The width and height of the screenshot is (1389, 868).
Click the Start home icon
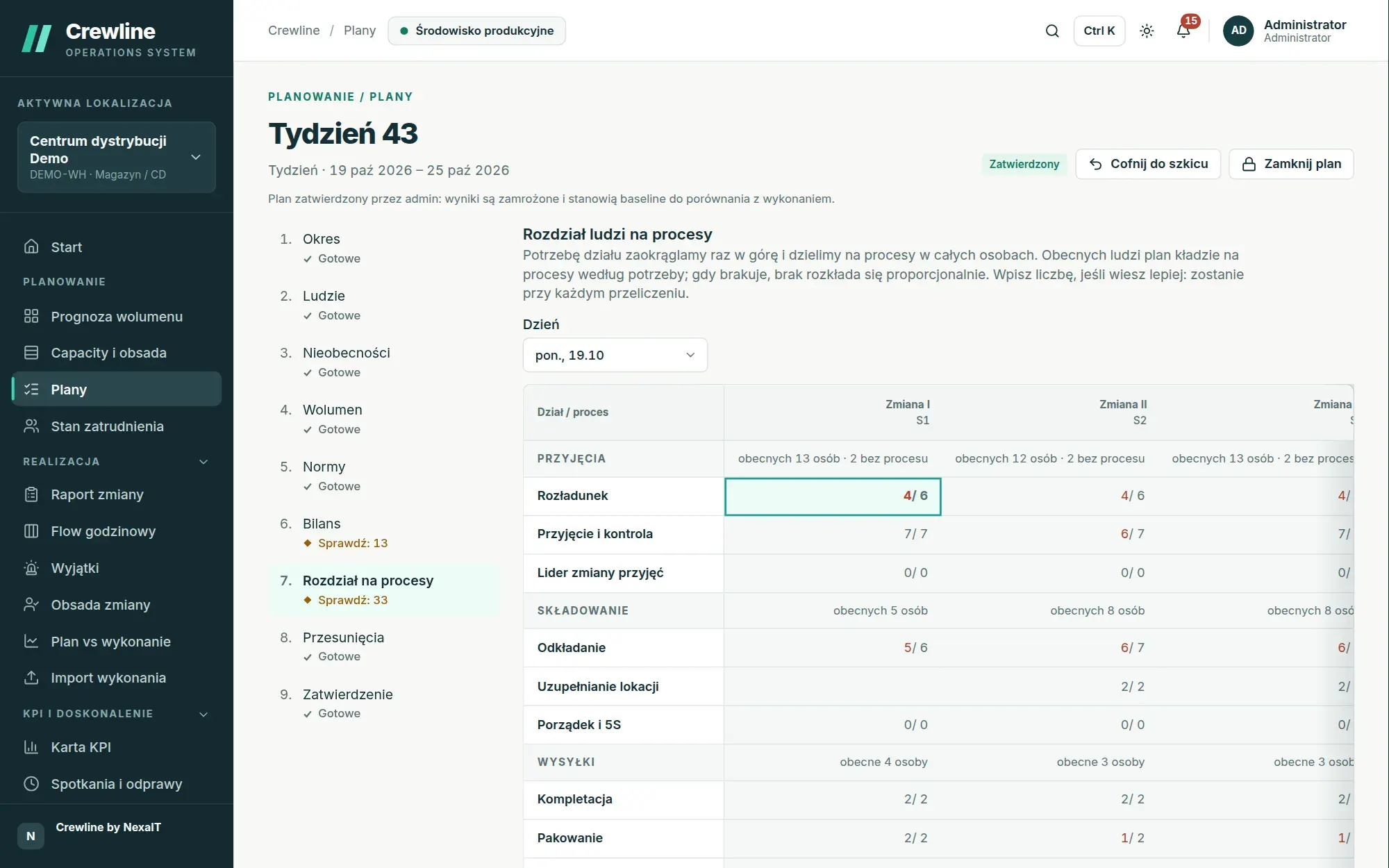tap(31, 247)
